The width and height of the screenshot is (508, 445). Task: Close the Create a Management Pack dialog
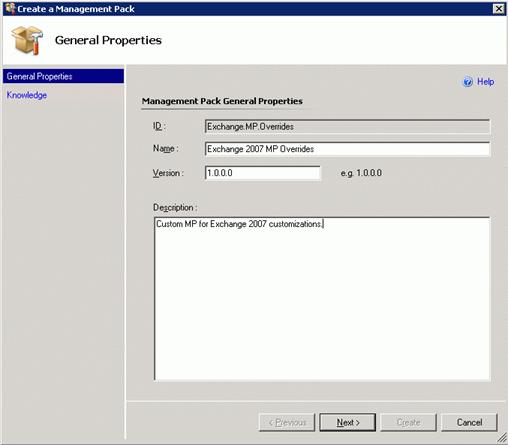point(498,9)
